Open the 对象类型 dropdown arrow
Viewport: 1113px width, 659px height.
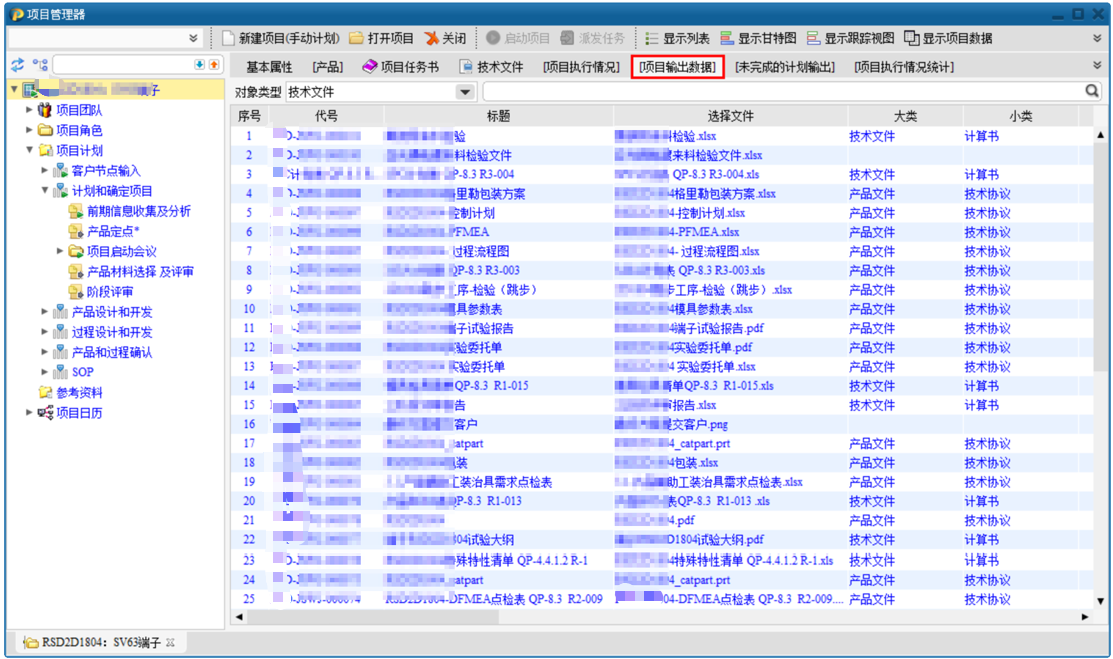pos(464,92)
